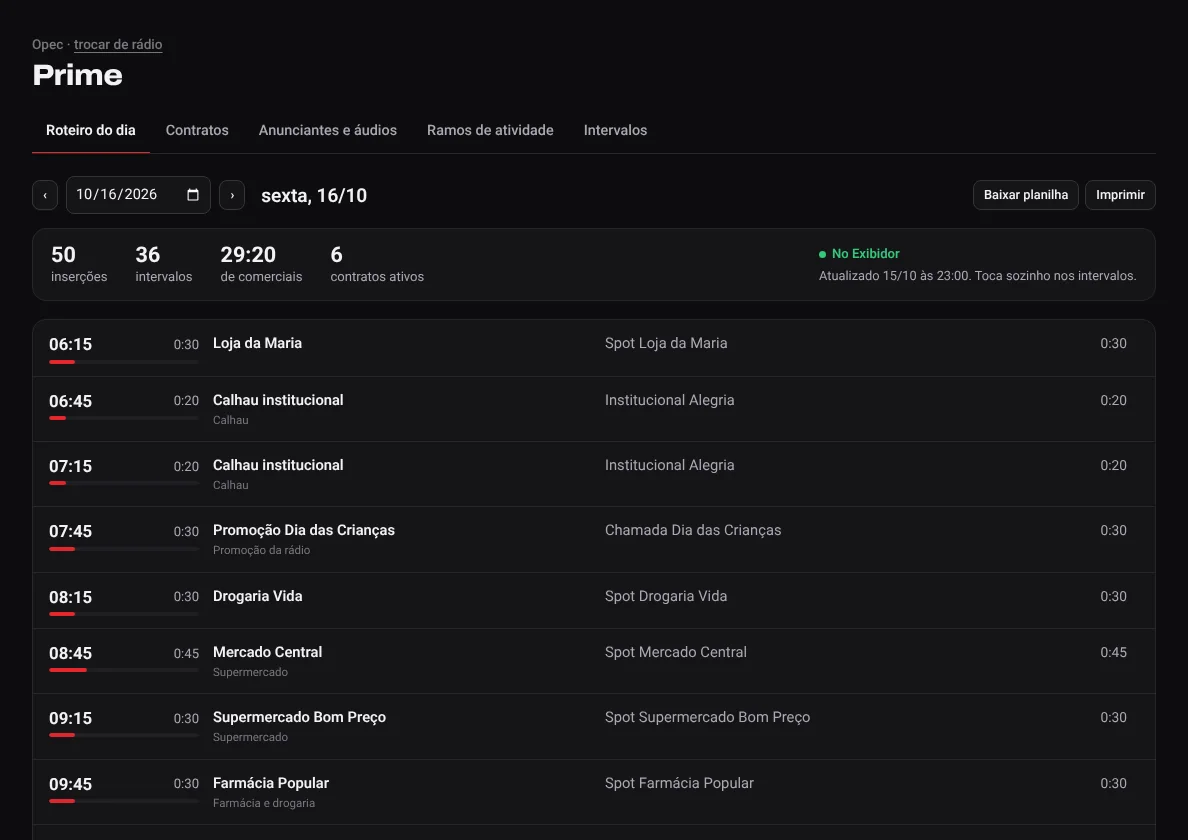Screen dimensions: 1188x840
Task: Open the 06:15 Loja da Maria row
Action: [594, 348]
